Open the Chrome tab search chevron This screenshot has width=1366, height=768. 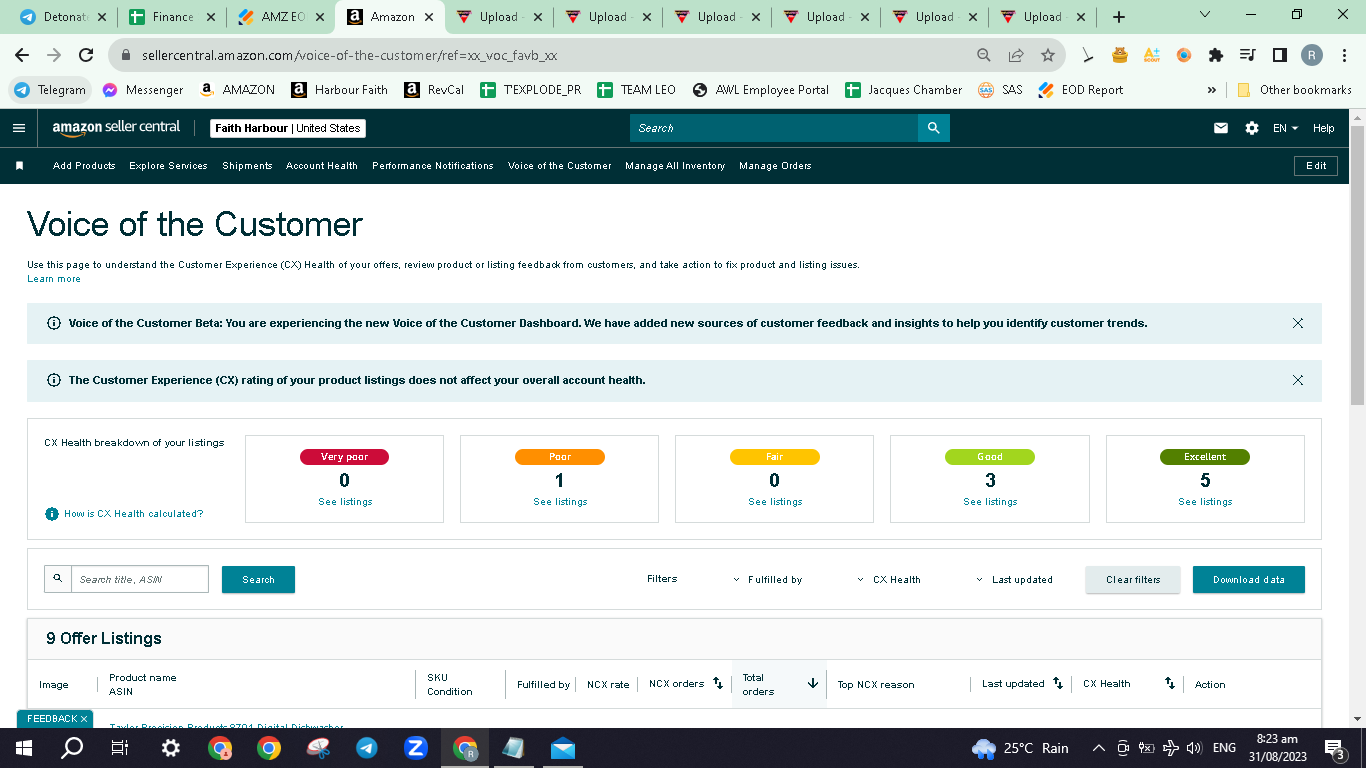[x=1204, y=15]
